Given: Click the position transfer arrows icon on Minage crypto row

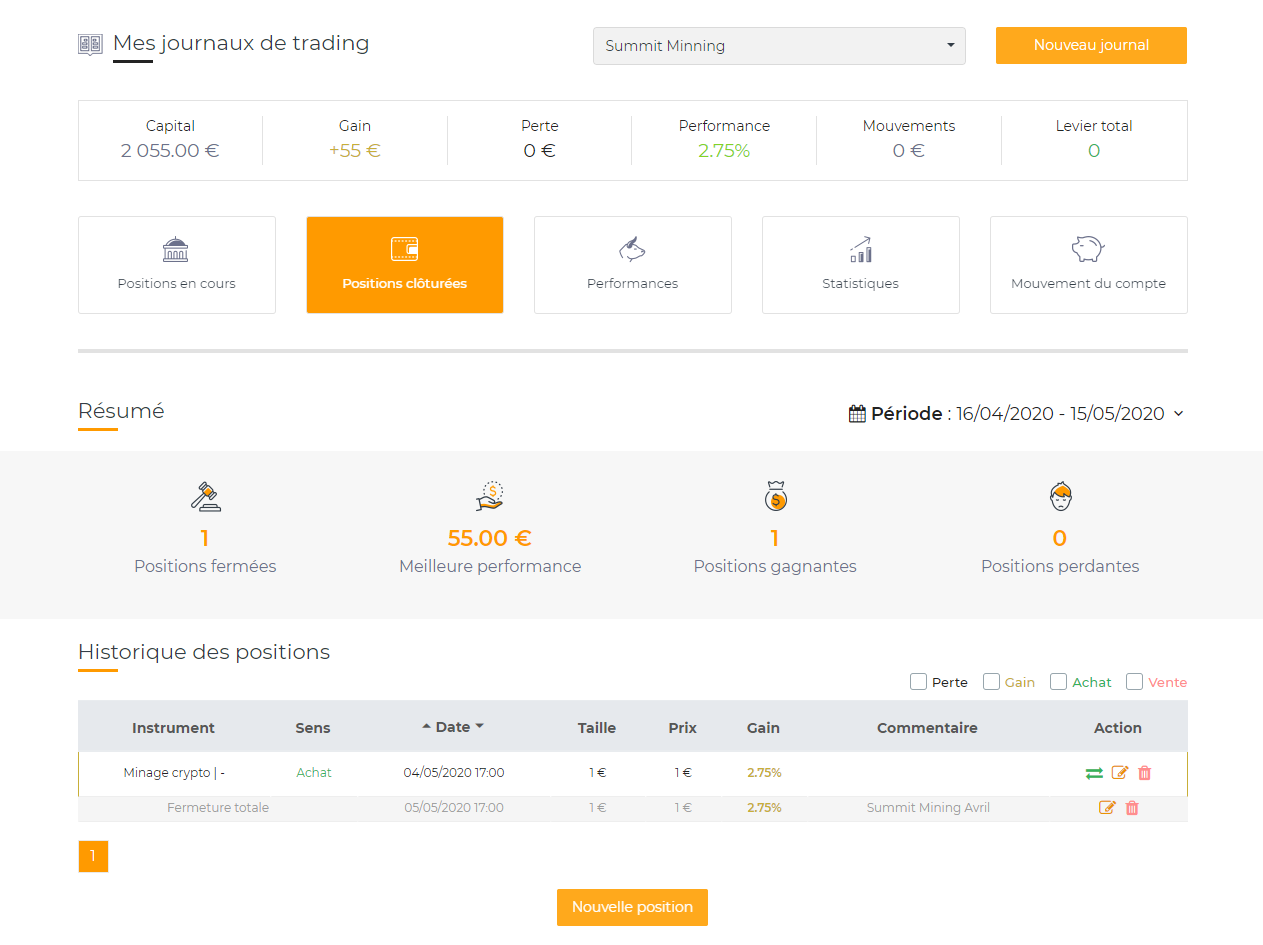Looking at the screenshot, I should click(1093, 773).
